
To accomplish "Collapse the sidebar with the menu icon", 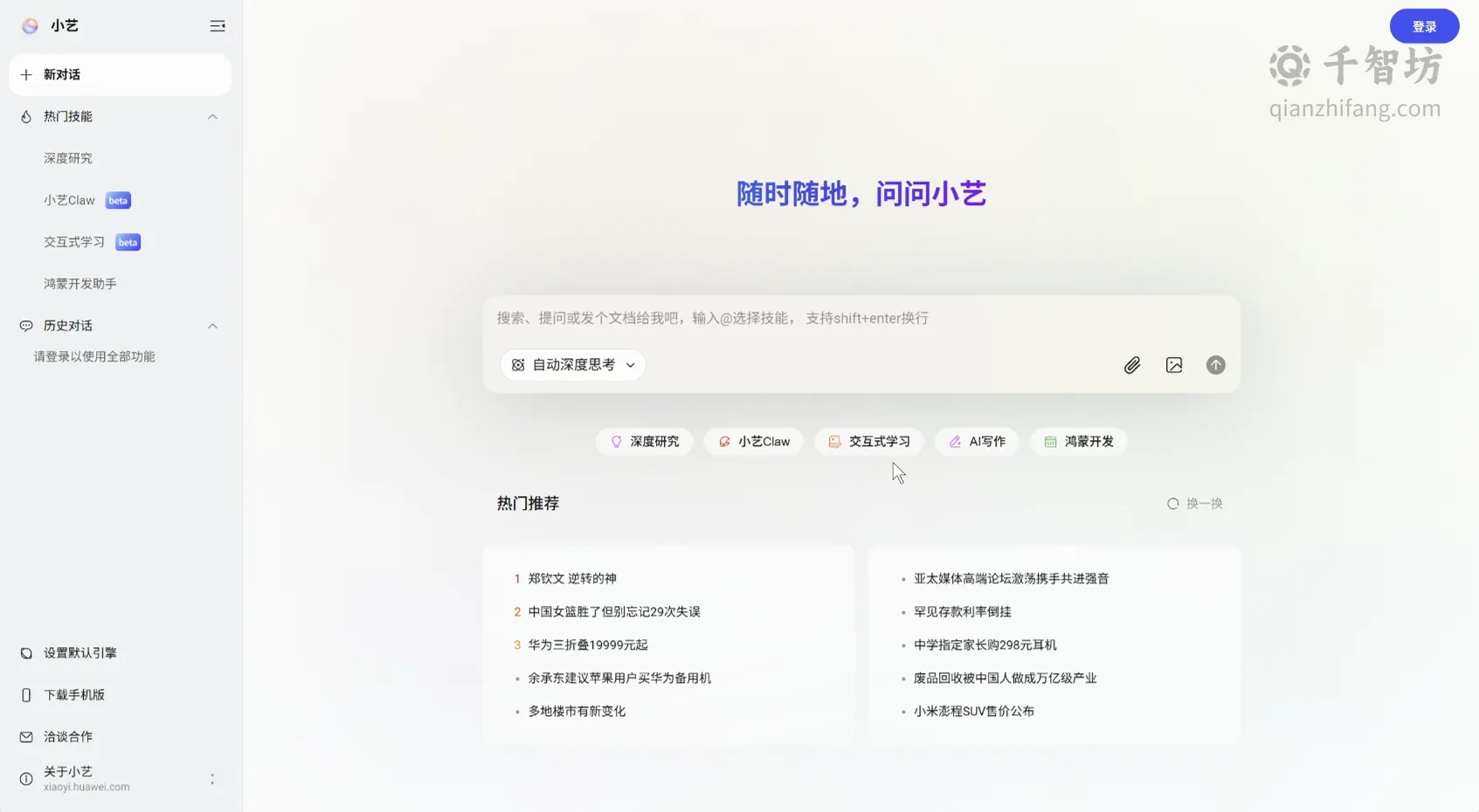I will tap(218, 26).
